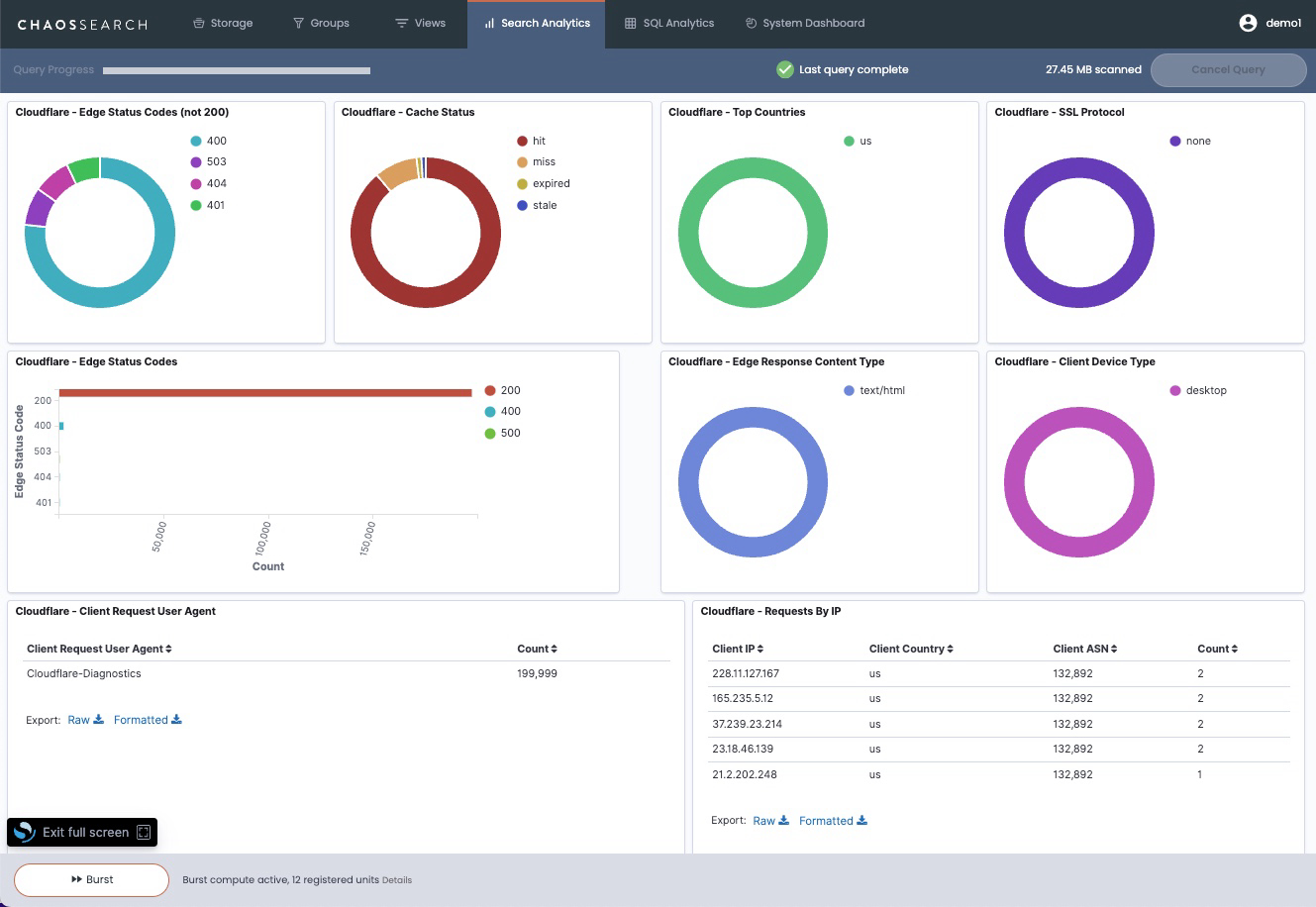Toggle the hit legend item in Cache Status
Viewport: 1316px width, 907px height.
pos(532,141)
